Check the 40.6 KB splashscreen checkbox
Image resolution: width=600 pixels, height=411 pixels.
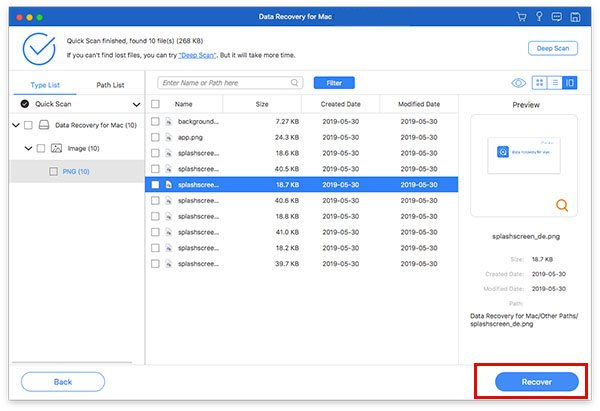tap(155, 201)
